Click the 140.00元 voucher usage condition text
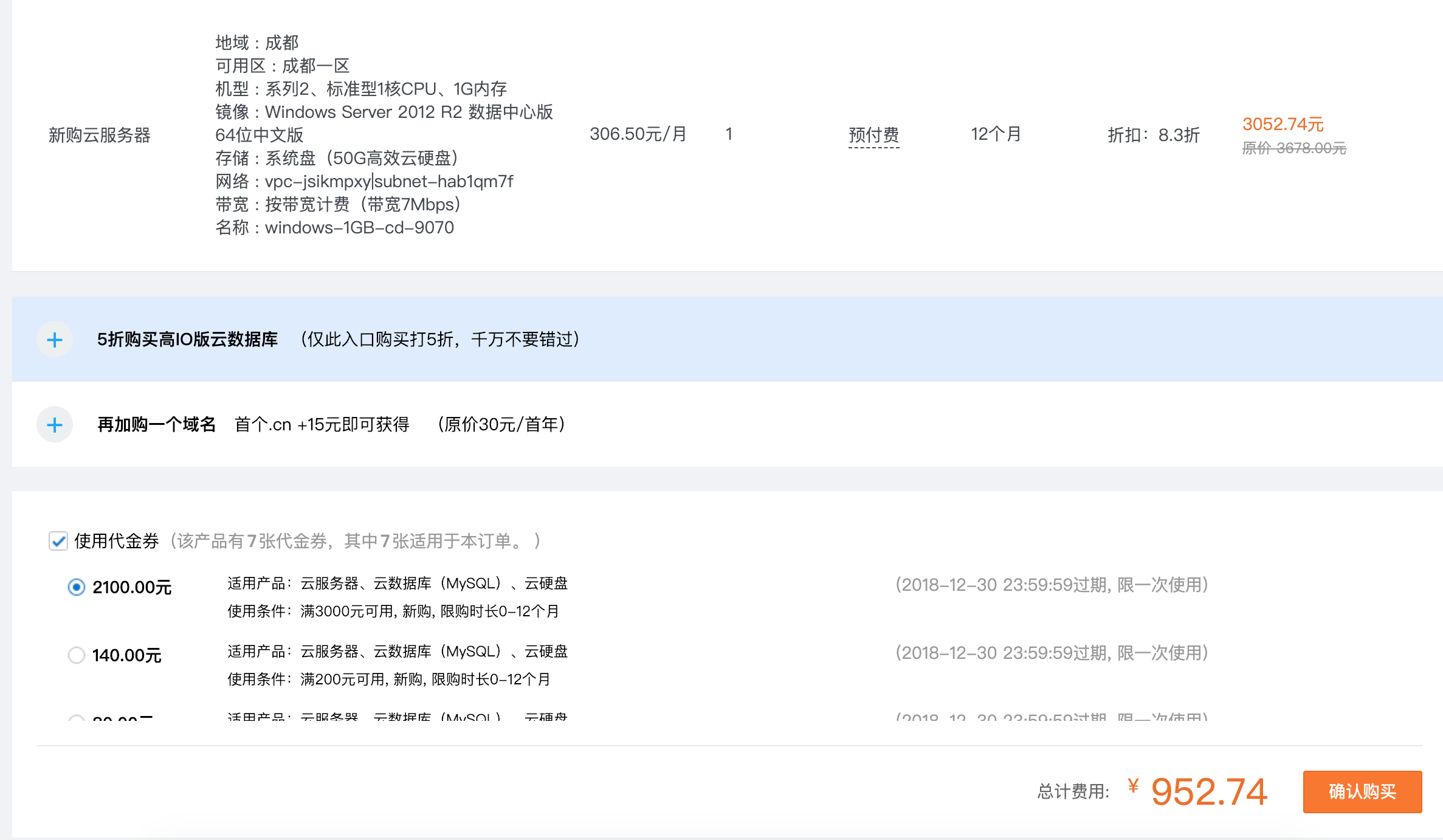 (x=389, y=679)
